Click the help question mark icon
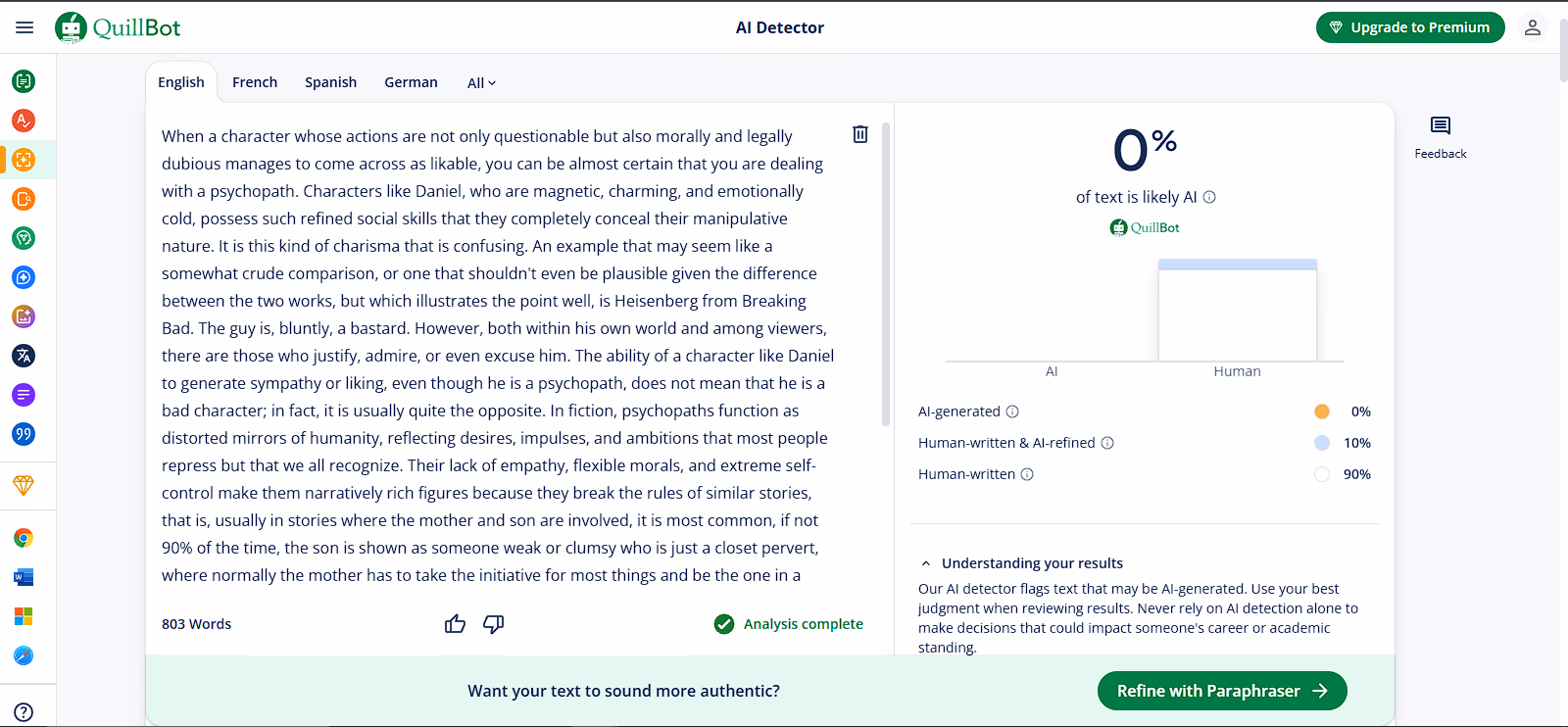Viewport: 1568px width, 727px height. [24, 712]
